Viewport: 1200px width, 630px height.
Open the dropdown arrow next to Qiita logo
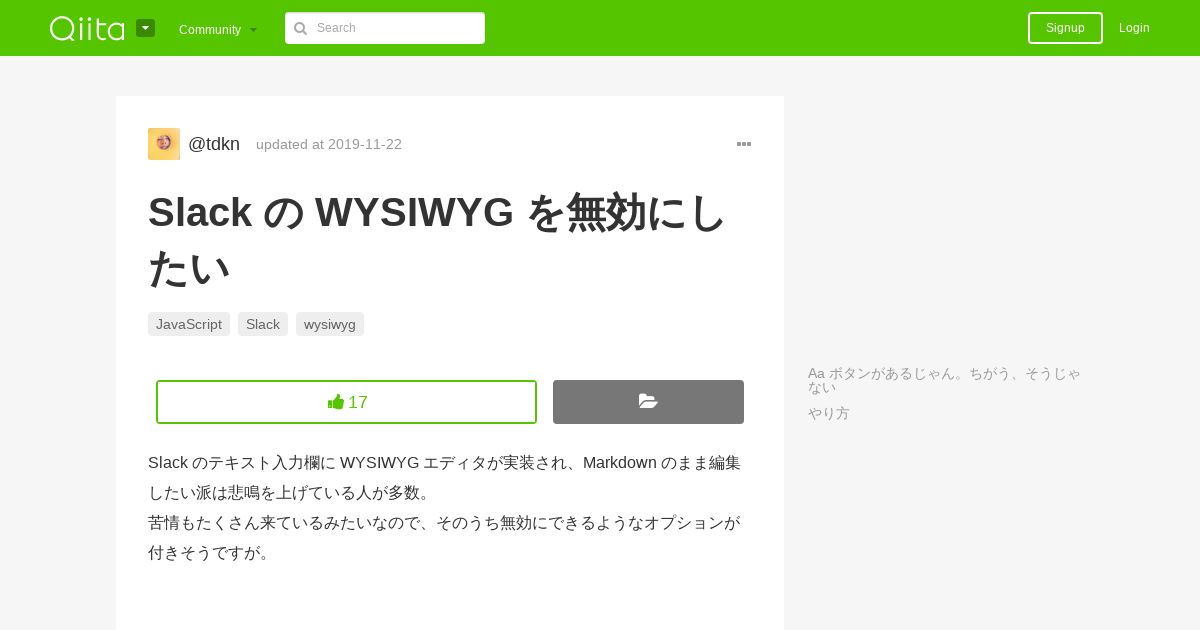tap(145, 28)
